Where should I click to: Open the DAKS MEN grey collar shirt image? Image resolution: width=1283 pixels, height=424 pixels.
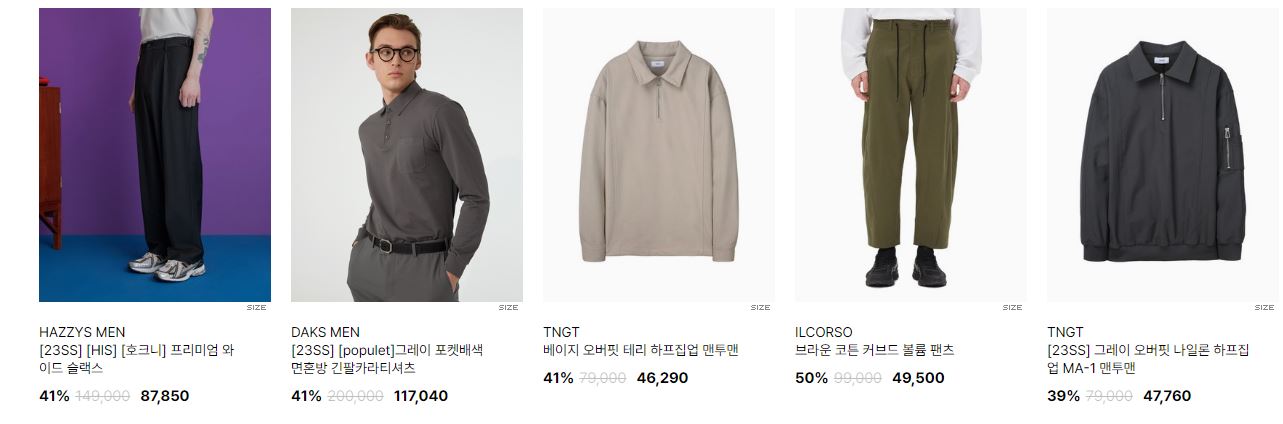click(407, 155)
